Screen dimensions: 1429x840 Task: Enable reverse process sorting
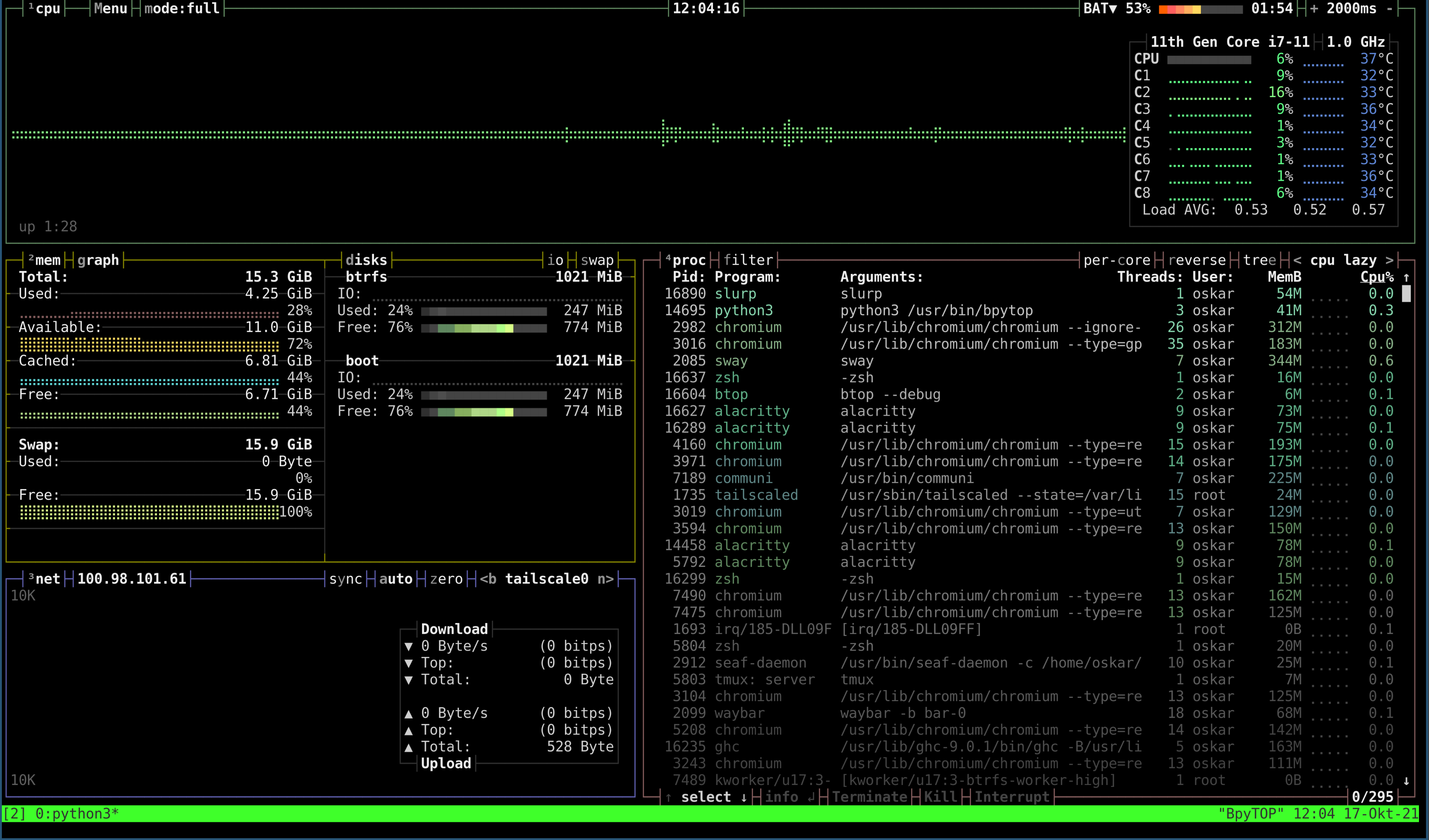pyautogui.click(x=1196, y=260)
